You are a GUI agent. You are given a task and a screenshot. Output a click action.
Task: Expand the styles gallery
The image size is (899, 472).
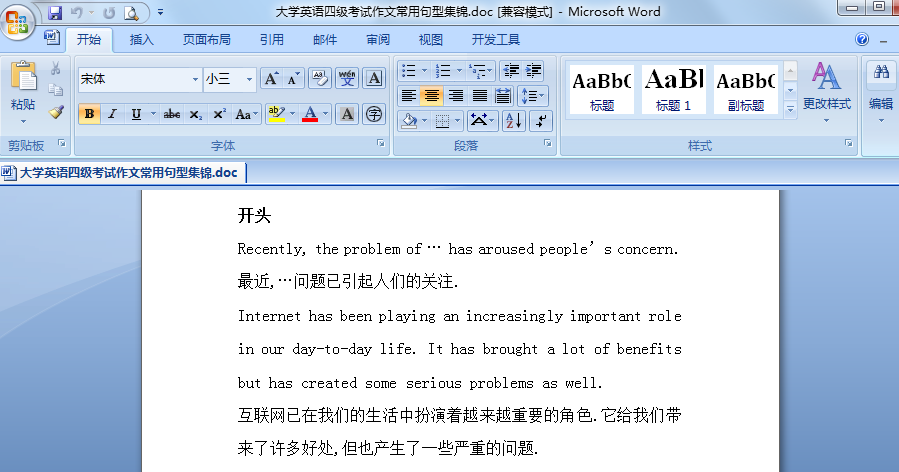point(790,109)
